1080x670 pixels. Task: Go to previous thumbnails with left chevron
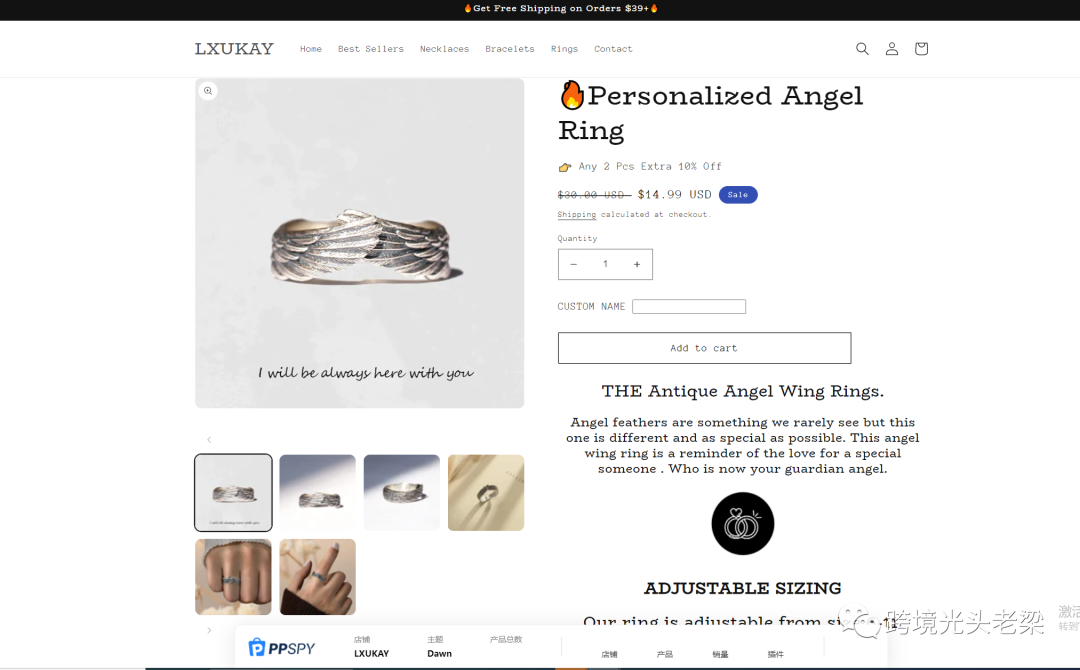coord(209,439)
